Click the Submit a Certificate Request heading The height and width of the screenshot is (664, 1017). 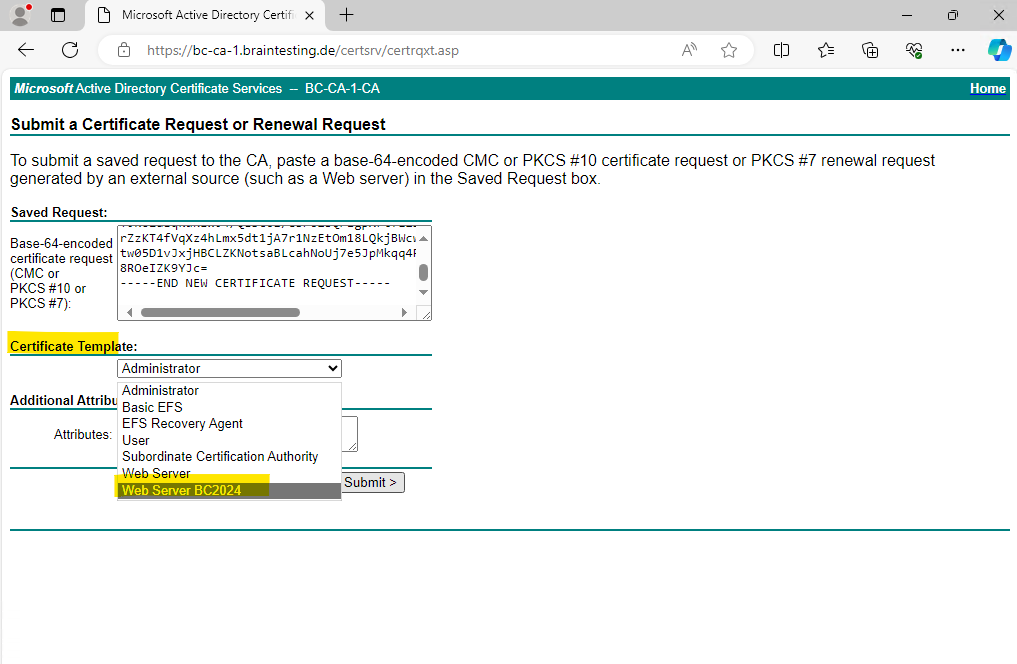pyautogui.click(x=198, y=124)
